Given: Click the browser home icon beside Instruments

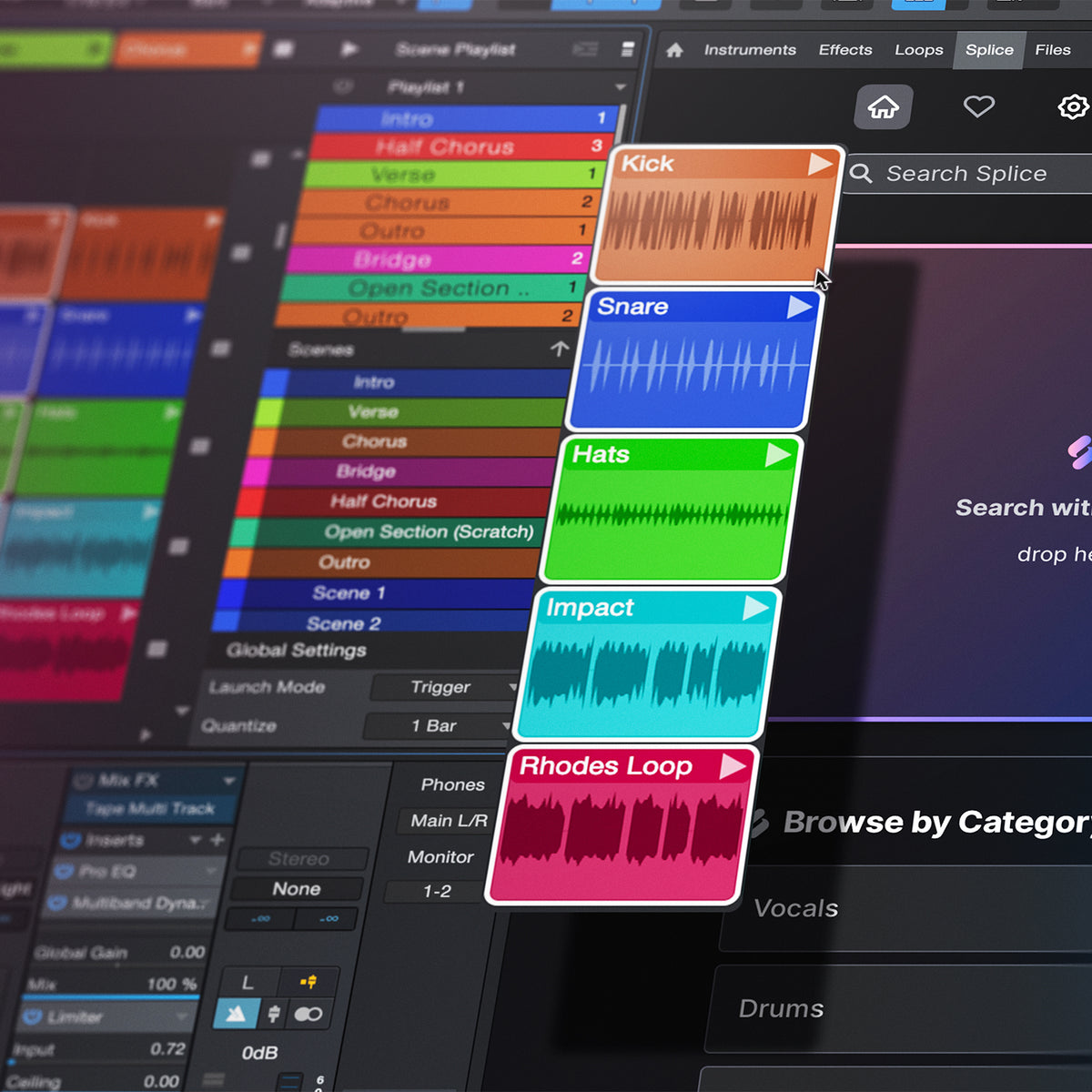Looking at the screenshot, I should pyautogui.click(x=674, y=50).
